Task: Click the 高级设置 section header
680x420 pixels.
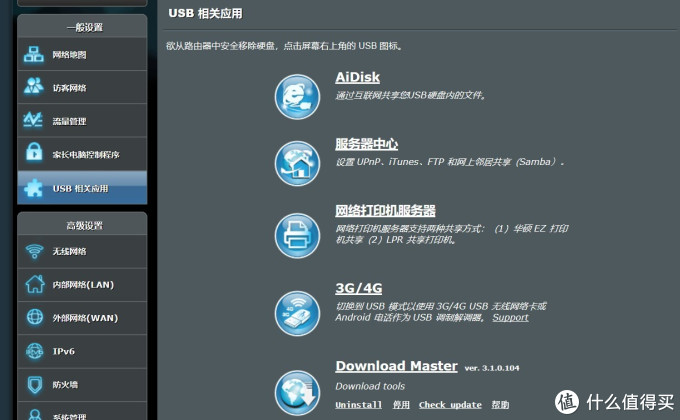Action: coord(85,225)
